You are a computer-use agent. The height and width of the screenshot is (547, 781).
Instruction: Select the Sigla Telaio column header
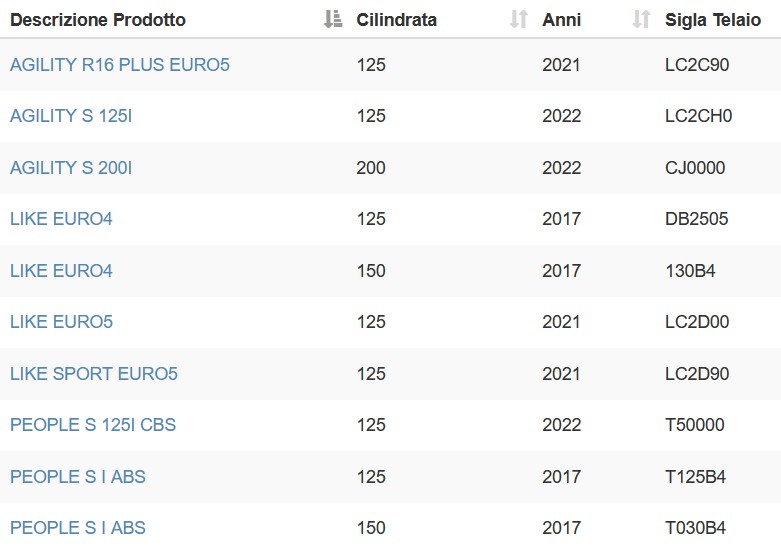click(x=713, y=20)
